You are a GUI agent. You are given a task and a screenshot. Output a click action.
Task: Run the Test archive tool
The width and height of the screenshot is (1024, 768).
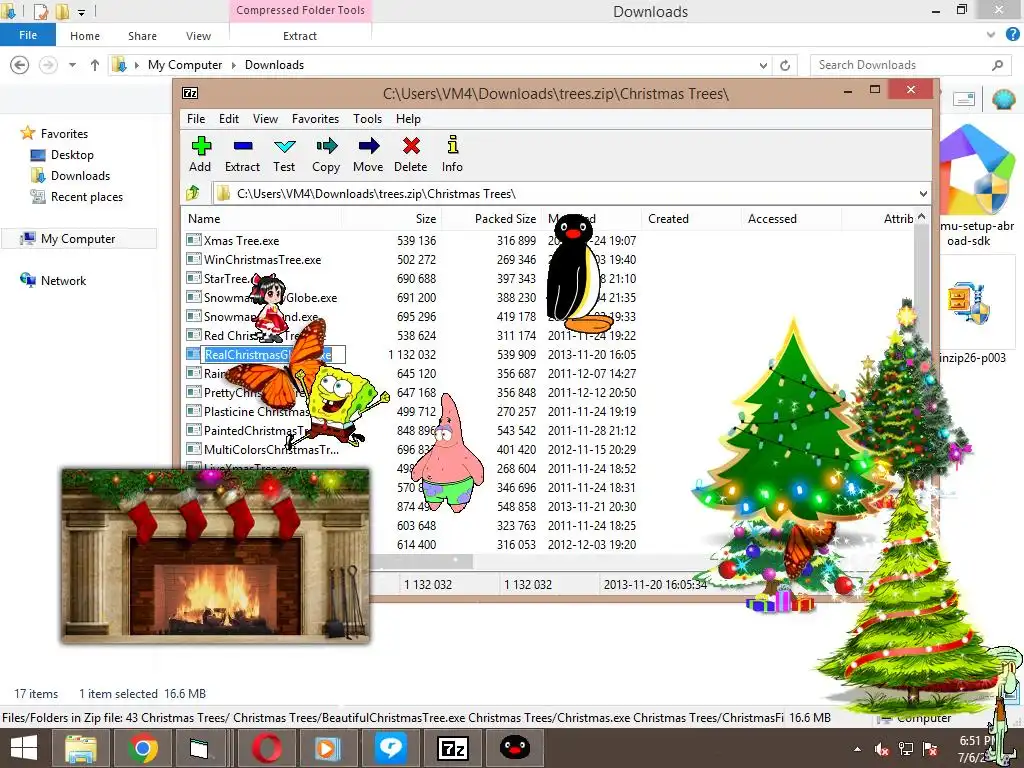click(x=284, y=146)
